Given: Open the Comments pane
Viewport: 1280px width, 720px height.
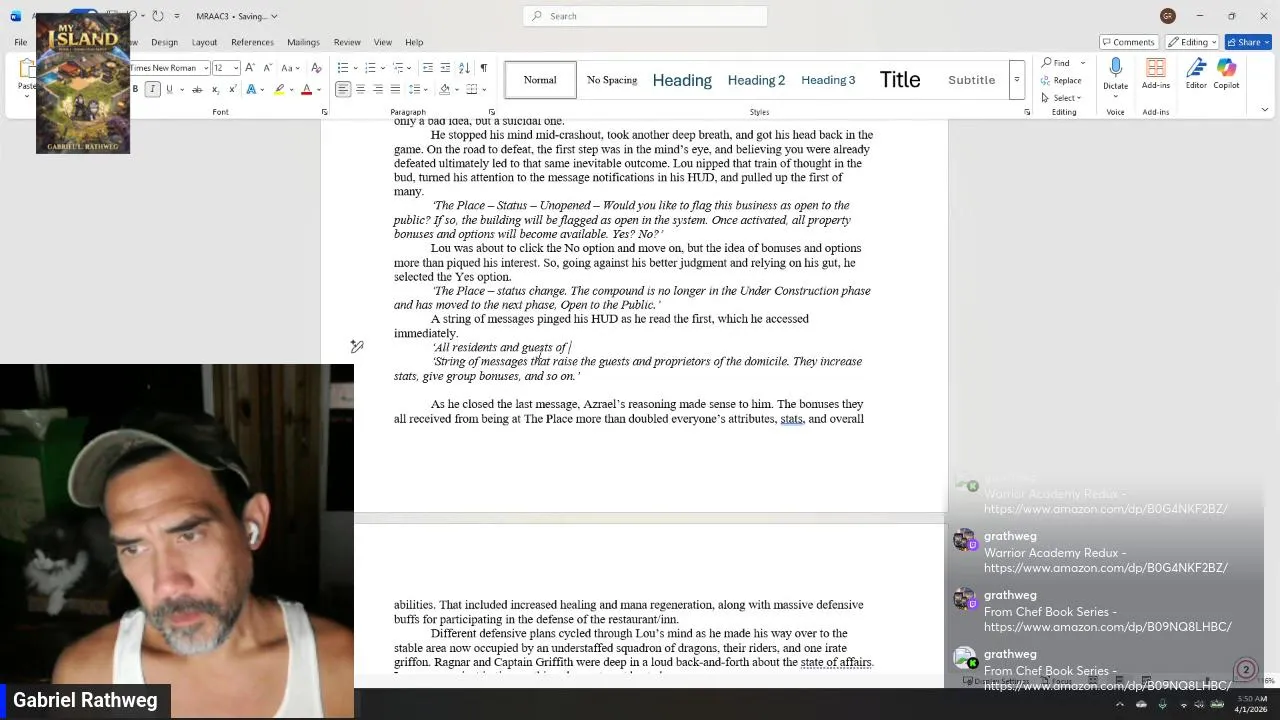Looking at the screenshot, I should click(1127, 42).
